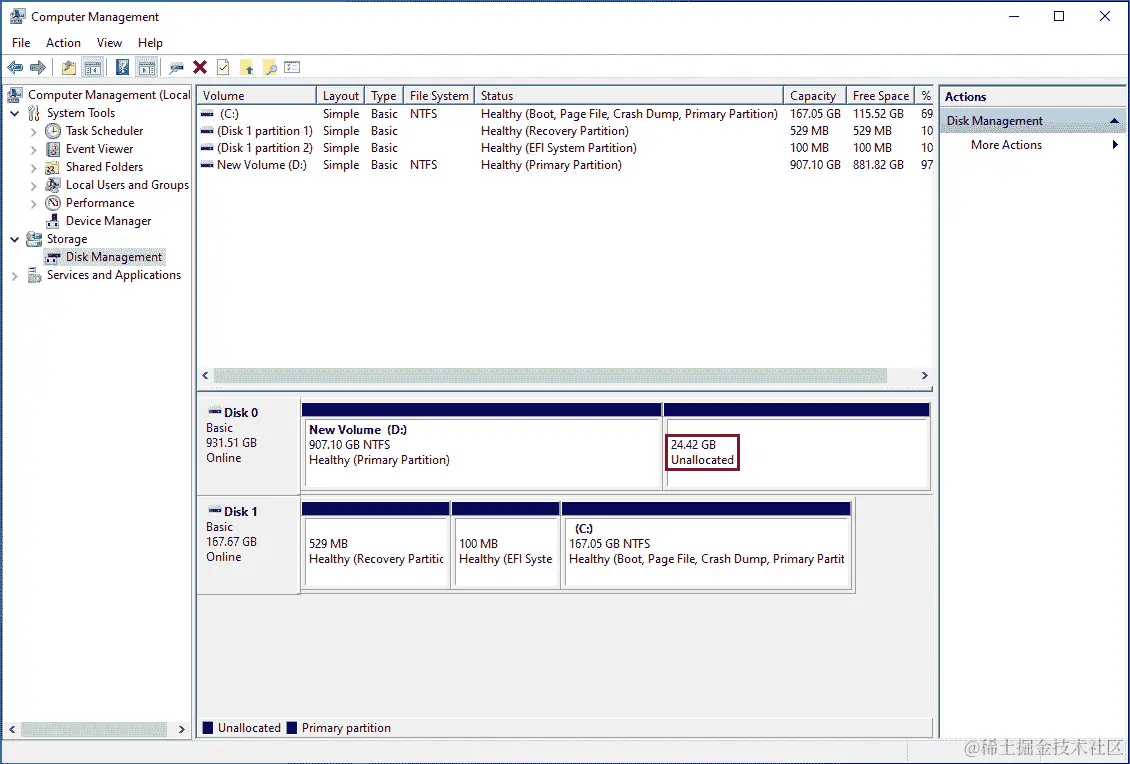Click the System Tools icon in tree
Screen dimensions: 1130x764
pos(34,113)
